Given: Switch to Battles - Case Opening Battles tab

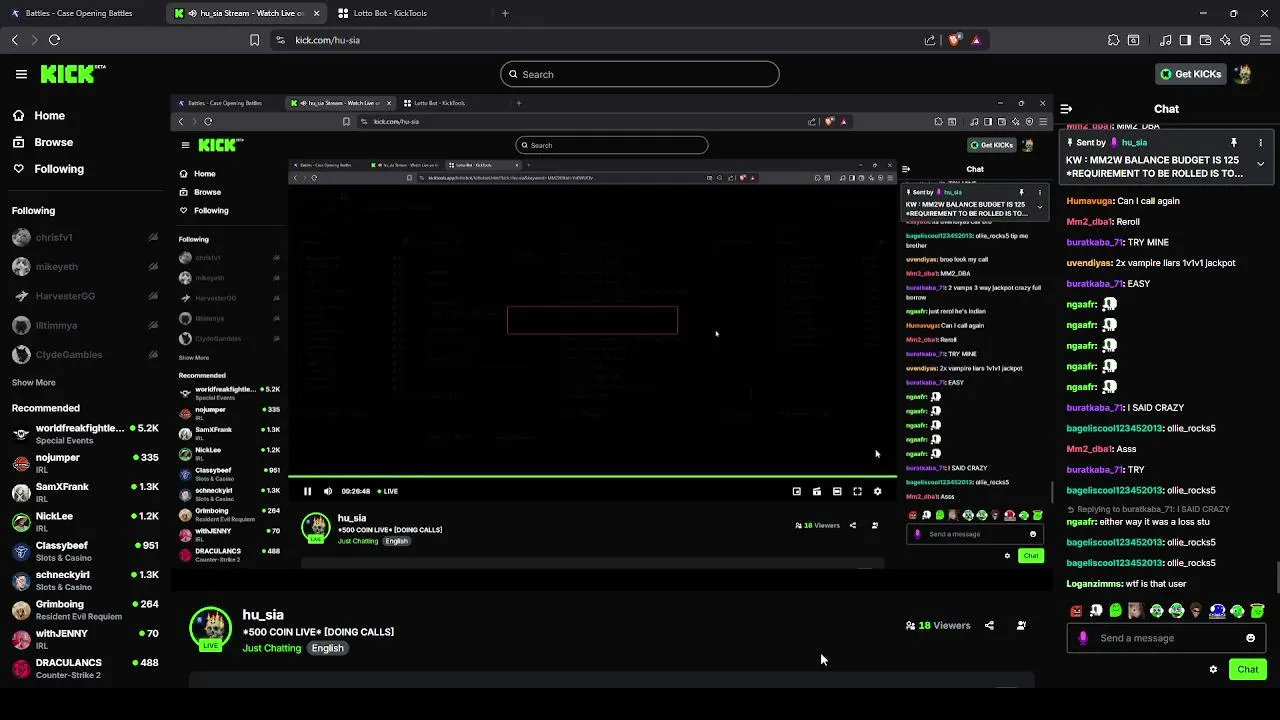Looking at the screenshot, I should [x=78, y=13].
